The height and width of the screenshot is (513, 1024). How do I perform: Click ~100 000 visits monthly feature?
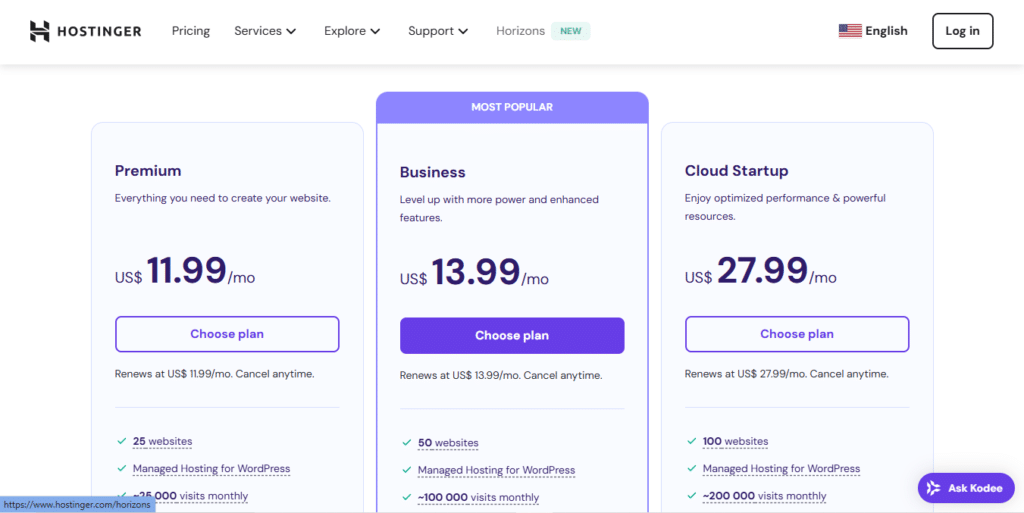479,497
